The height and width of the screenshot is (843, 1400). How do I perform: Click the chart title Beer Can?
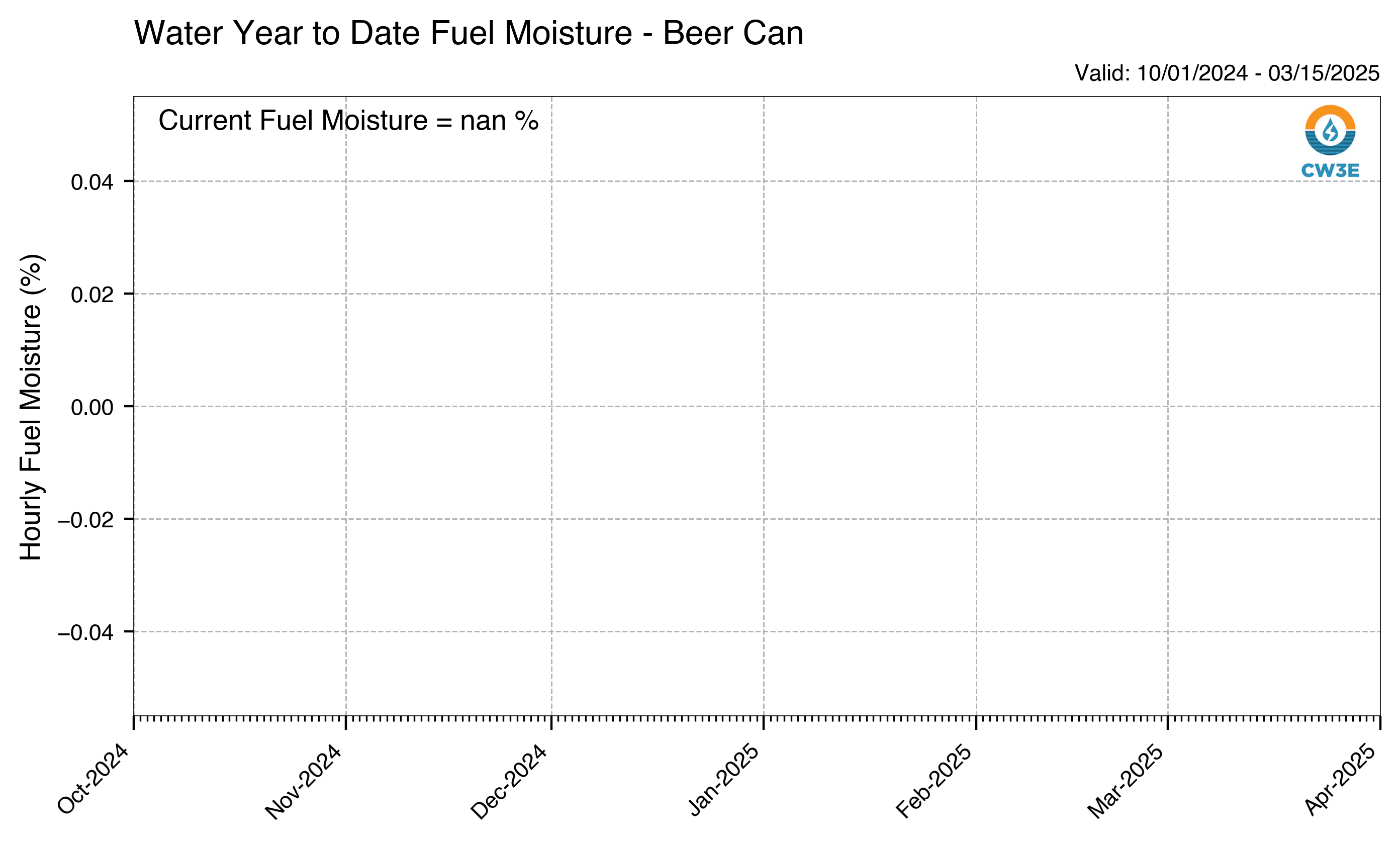click(469, 33)
